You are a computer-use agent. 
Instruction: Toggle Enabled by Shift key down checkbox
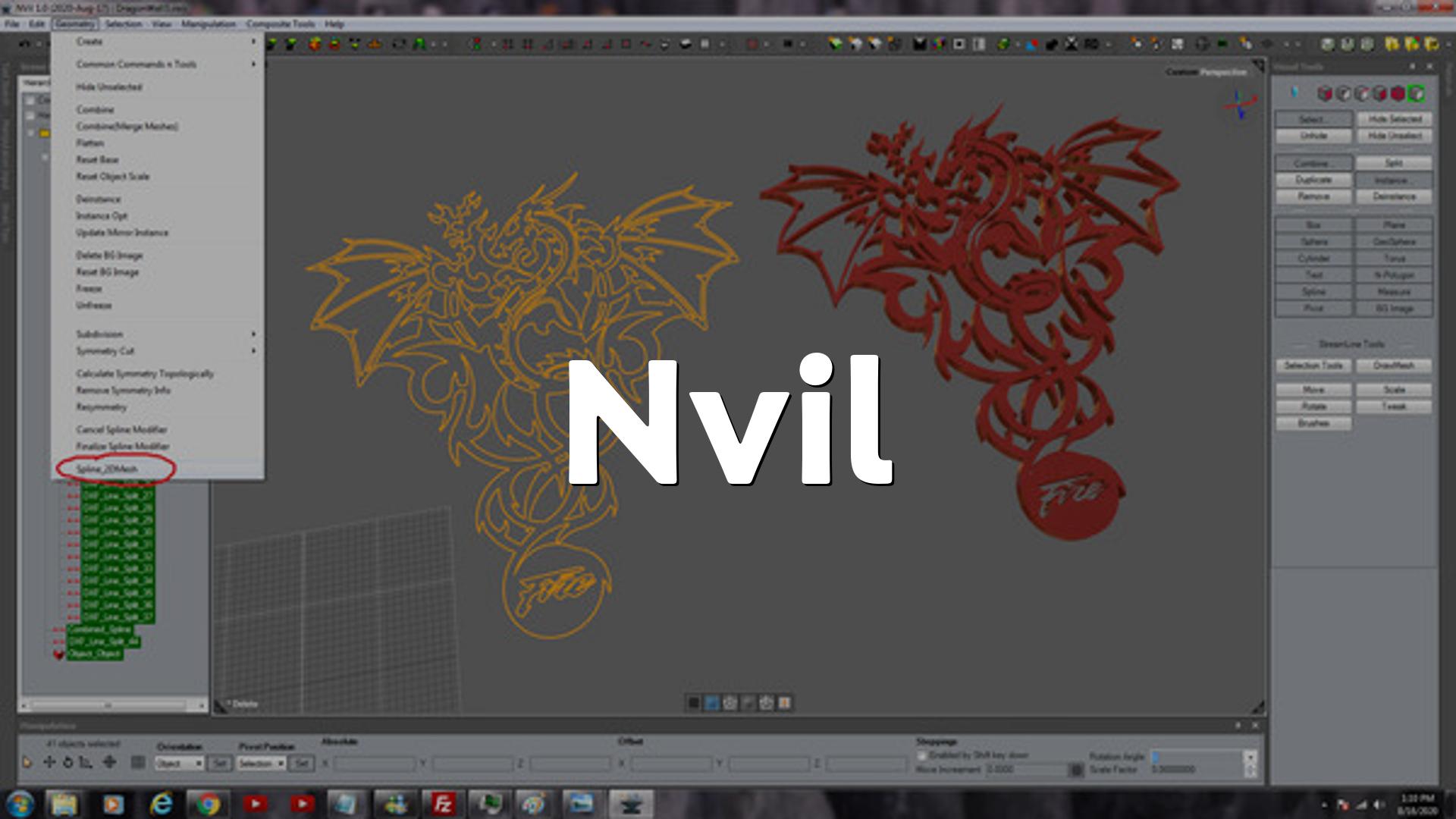922,755
